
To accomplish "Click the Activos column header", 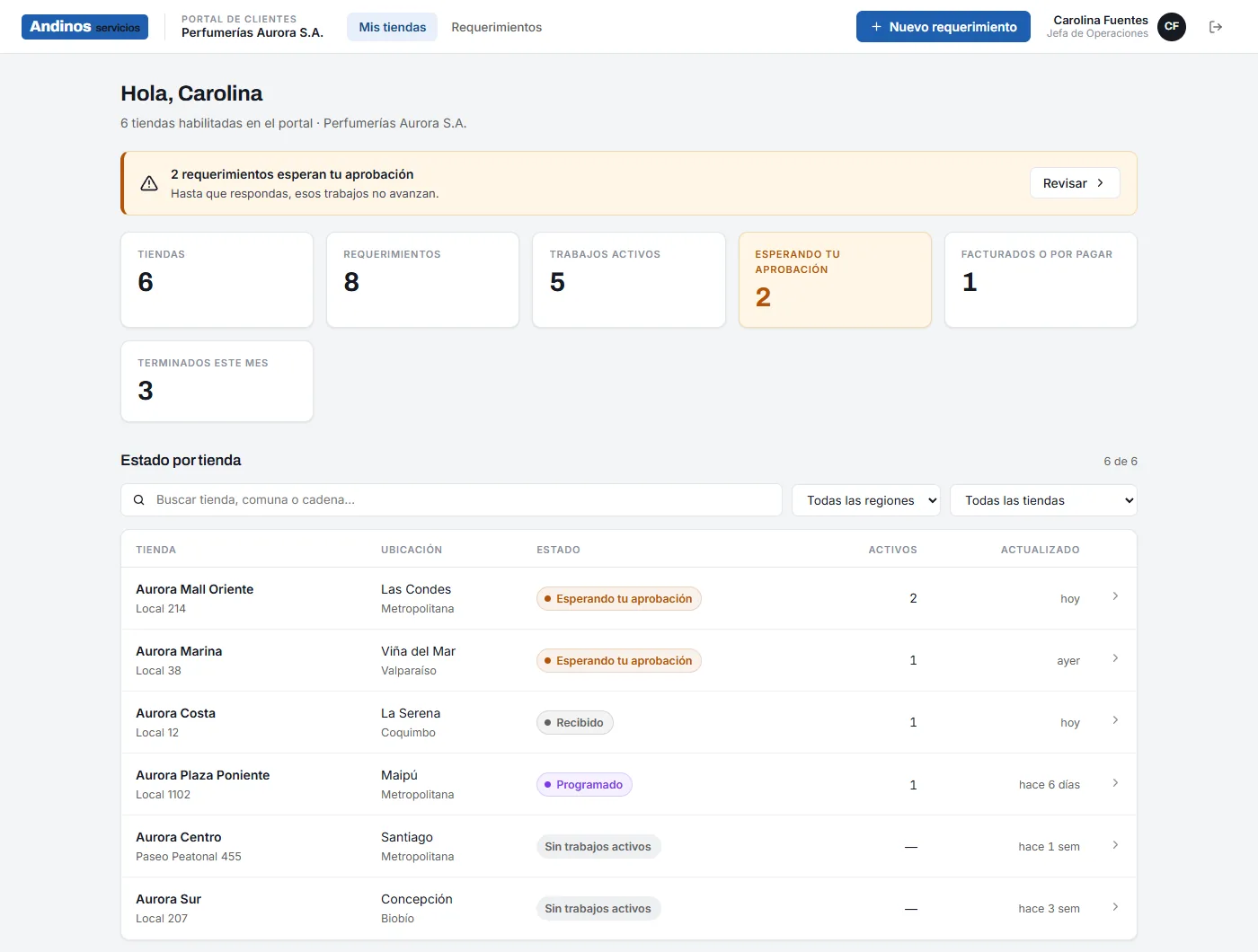I will pyautogui.click(x=893, y=550).
